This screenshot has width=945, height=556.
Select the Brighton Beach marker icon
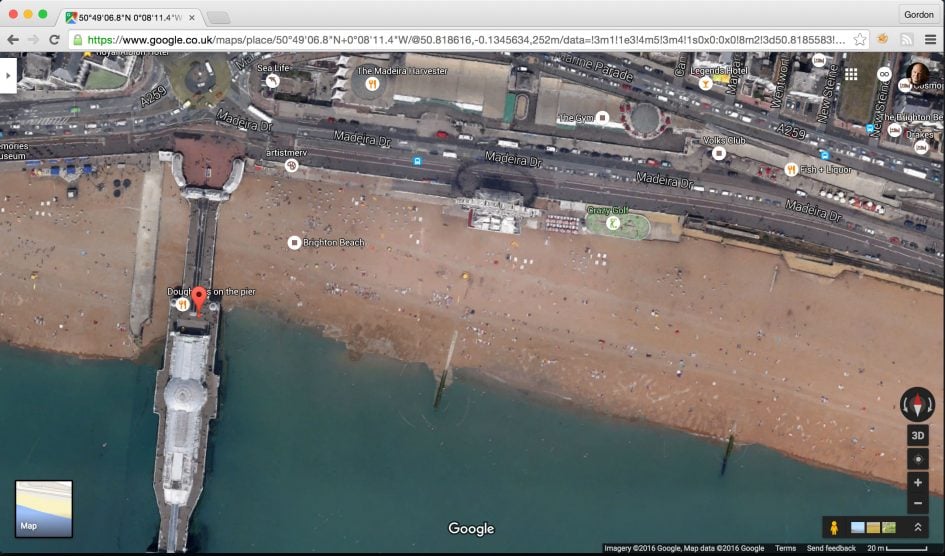tap(294, 242)
